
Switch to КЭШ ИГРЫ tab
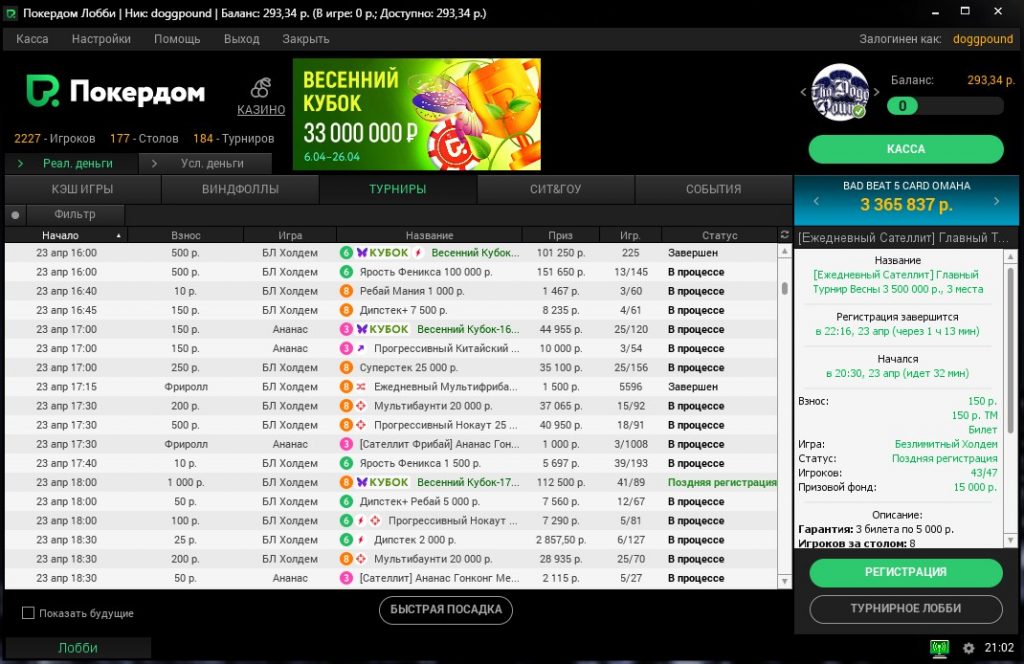tap(82, 189)
